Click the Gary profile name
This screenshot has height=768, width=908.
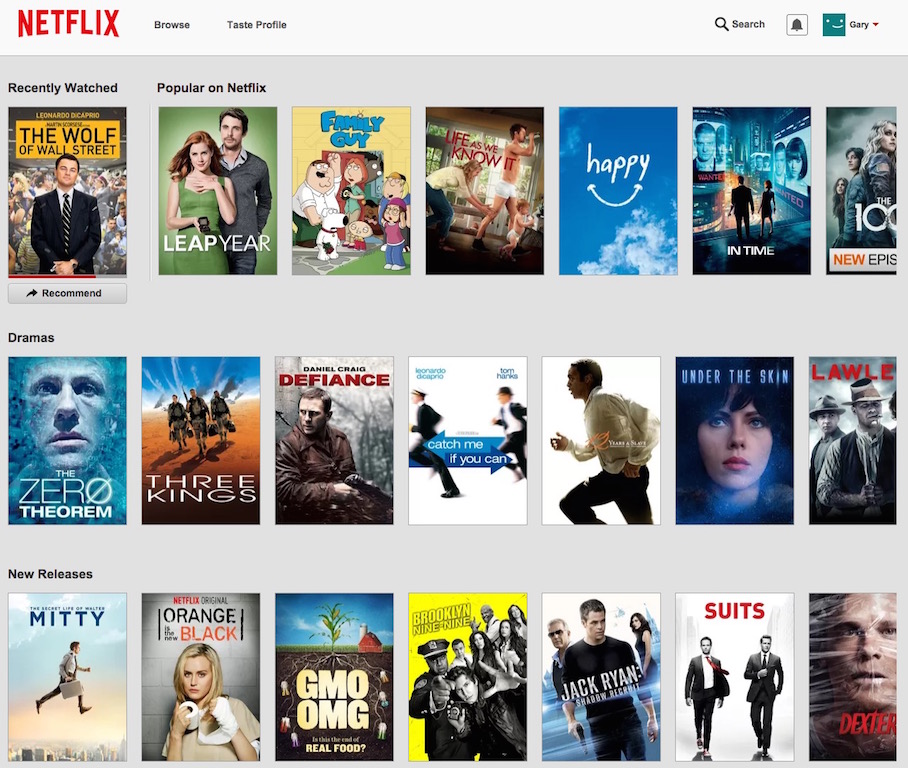859,24
